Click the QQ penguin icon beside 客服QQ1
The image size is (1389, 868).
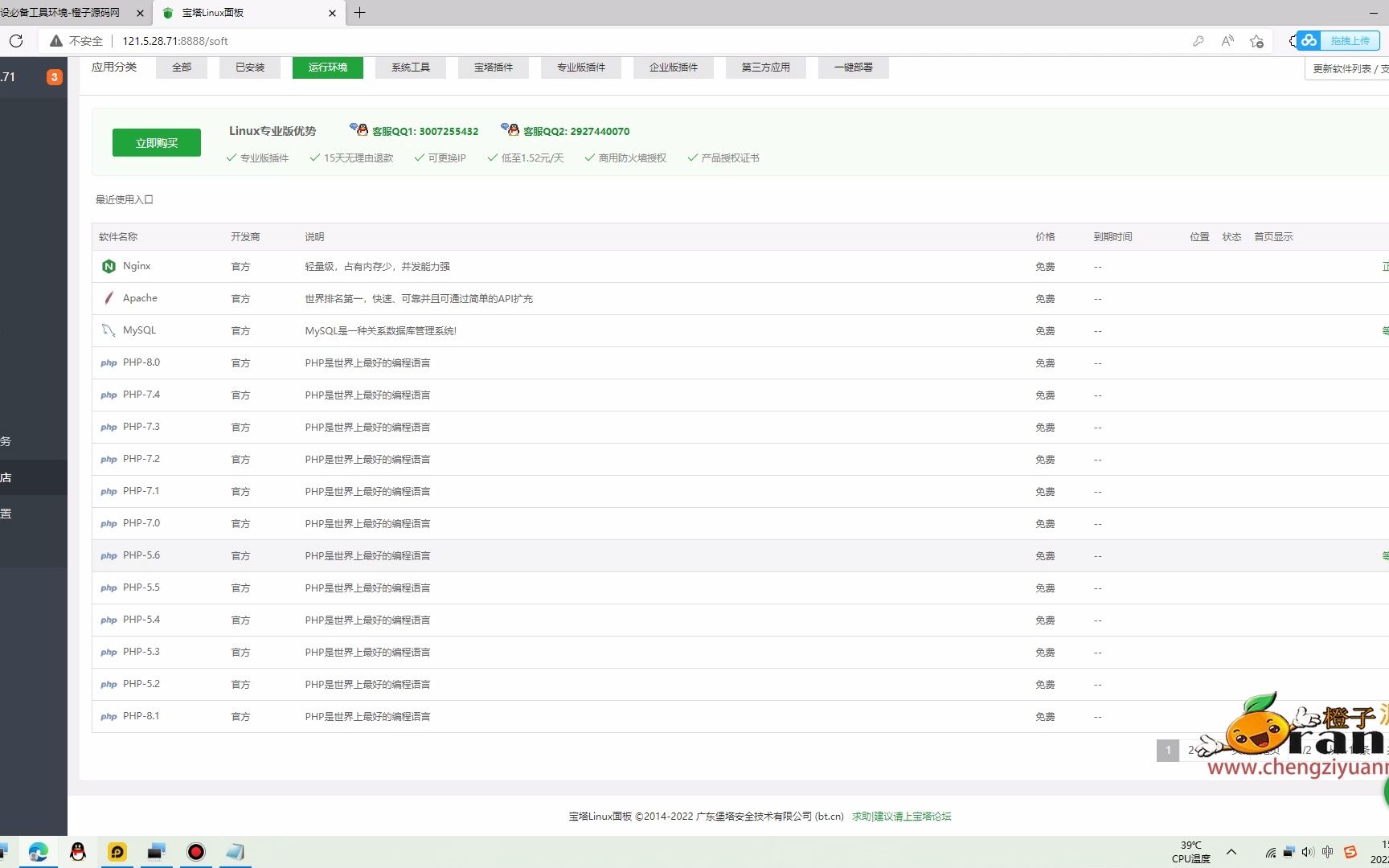[359, 129]
